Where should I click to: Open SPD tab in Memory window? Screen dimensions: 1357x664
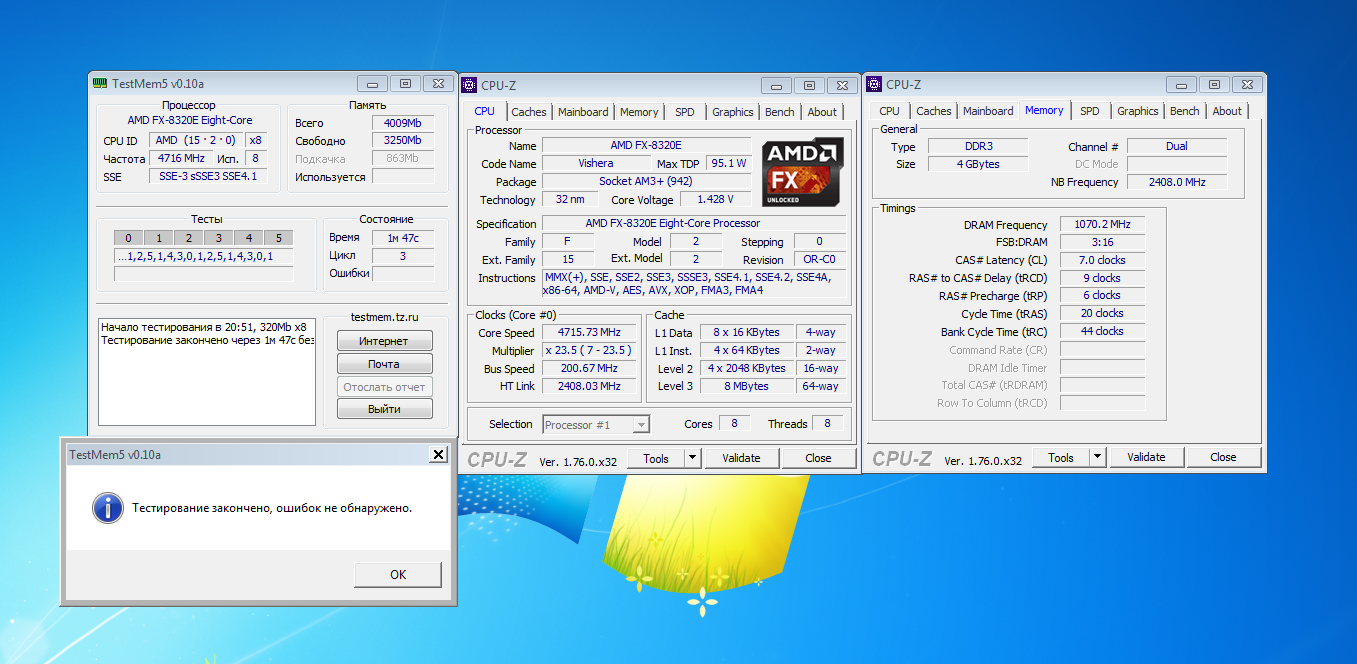pyautogui.click(x=1090, y=111)
